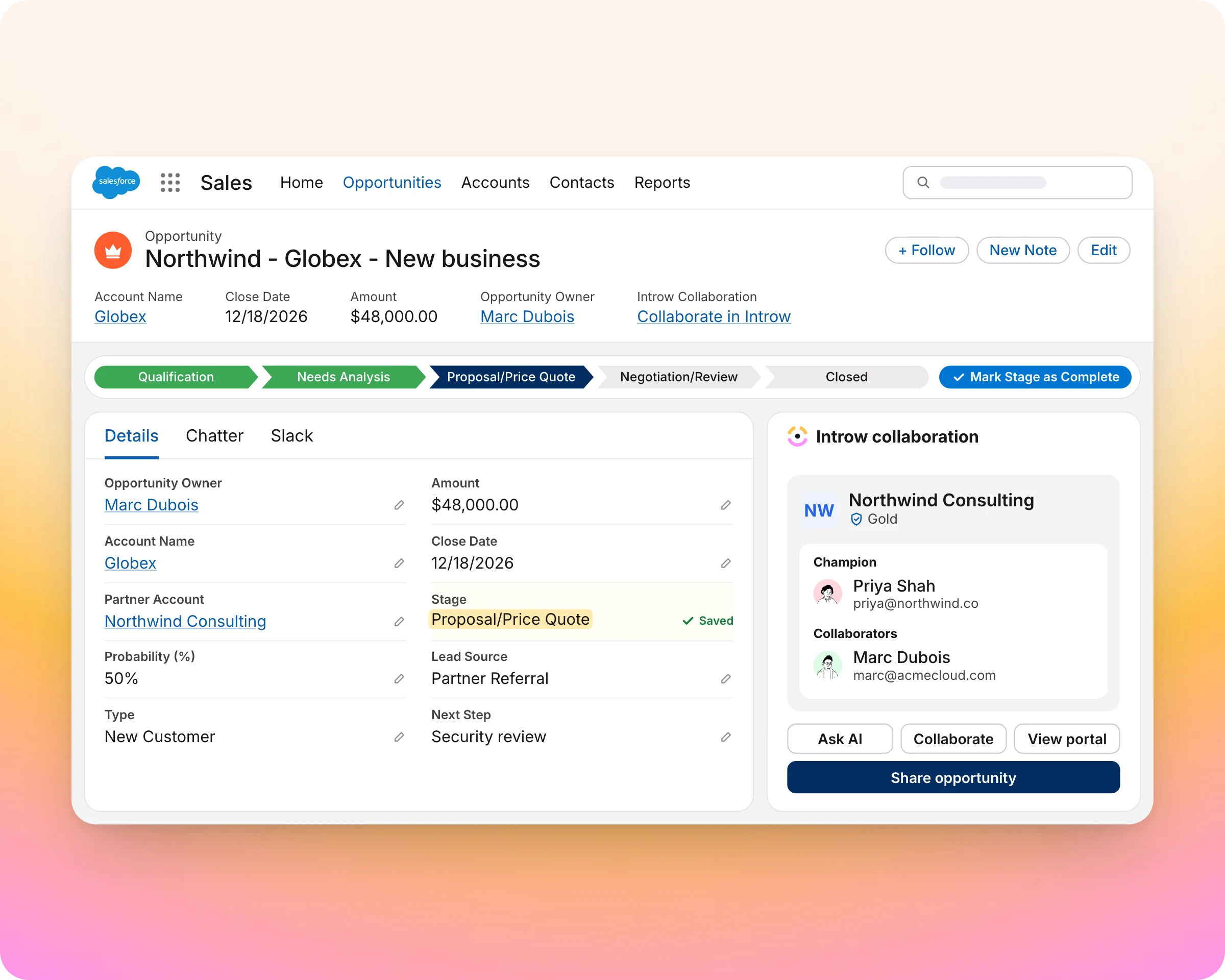
Task: Edit the Opportunity Owner field pencil
Action: pos(400,505)
